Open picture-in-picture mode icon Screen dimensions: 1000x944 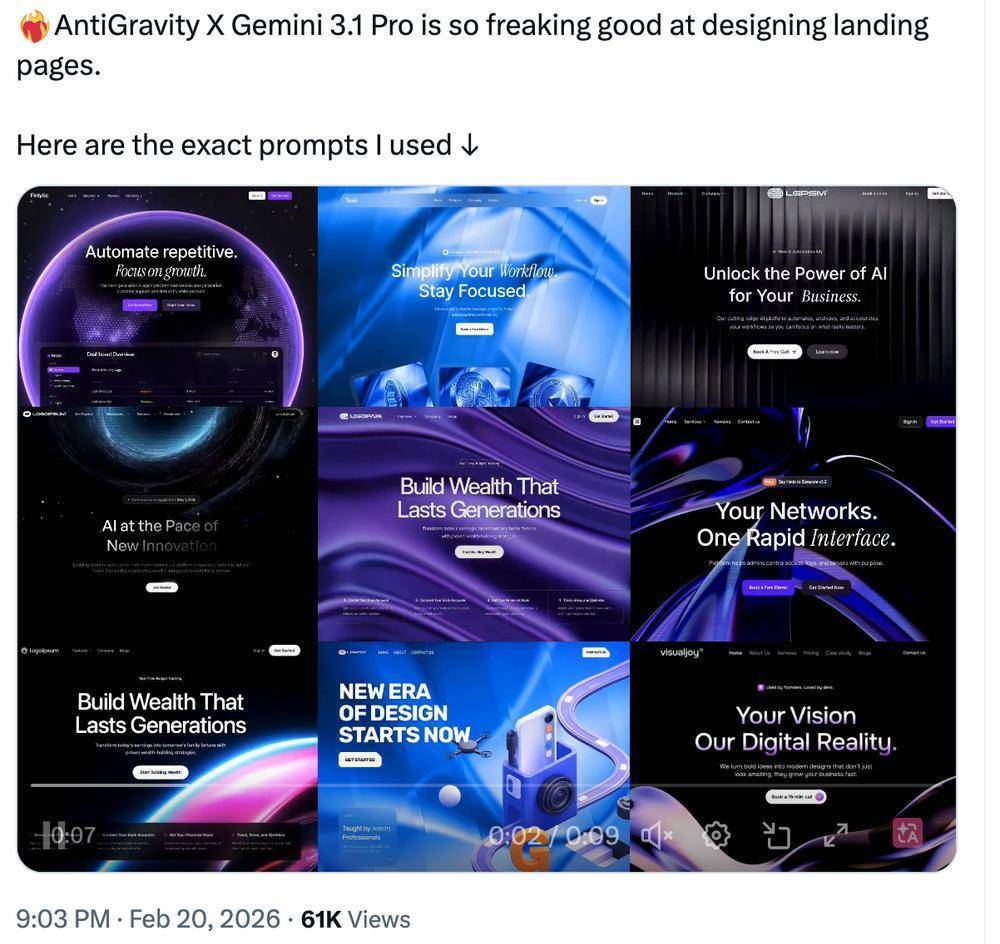(x=776, y=835)
